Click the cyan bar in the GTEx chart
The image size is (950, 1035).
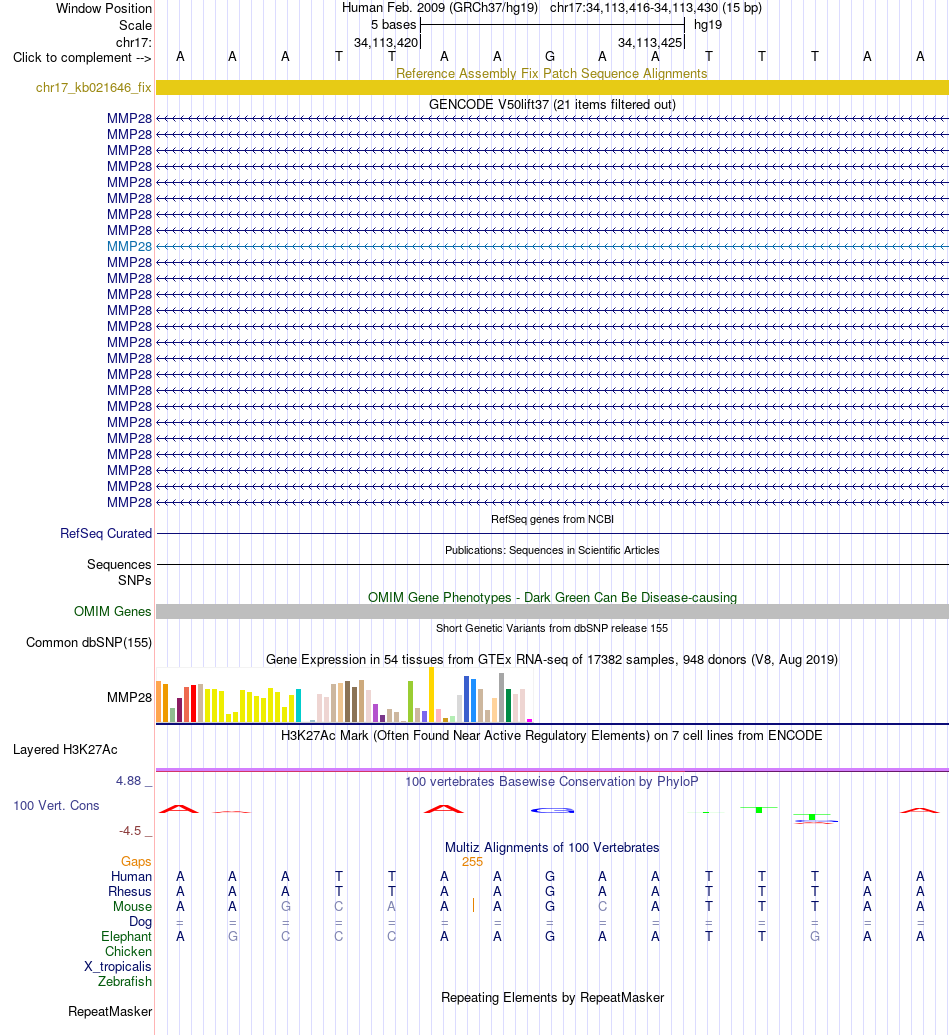pyautogui.click(x=298, y=706)
